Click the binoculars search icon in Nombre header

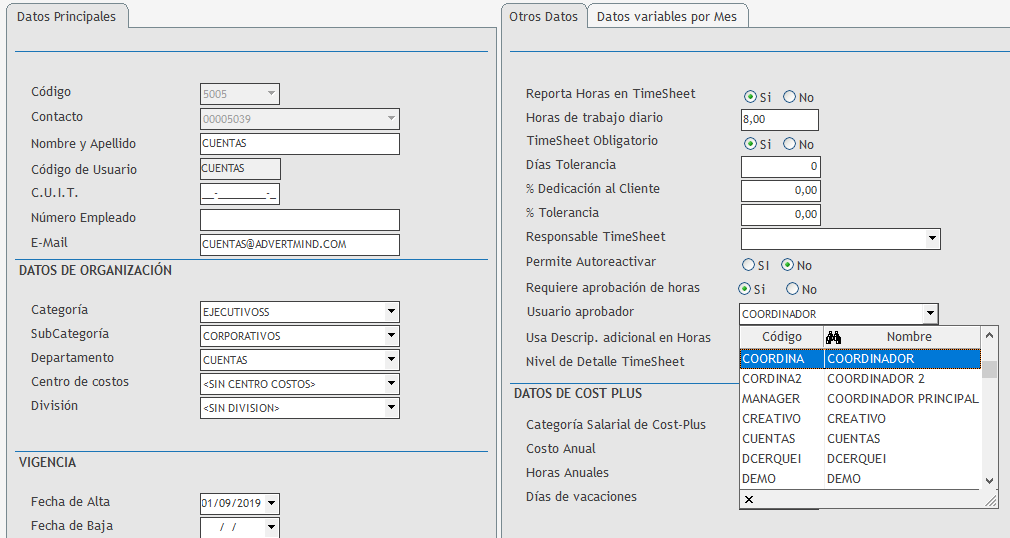coord(833,337)
